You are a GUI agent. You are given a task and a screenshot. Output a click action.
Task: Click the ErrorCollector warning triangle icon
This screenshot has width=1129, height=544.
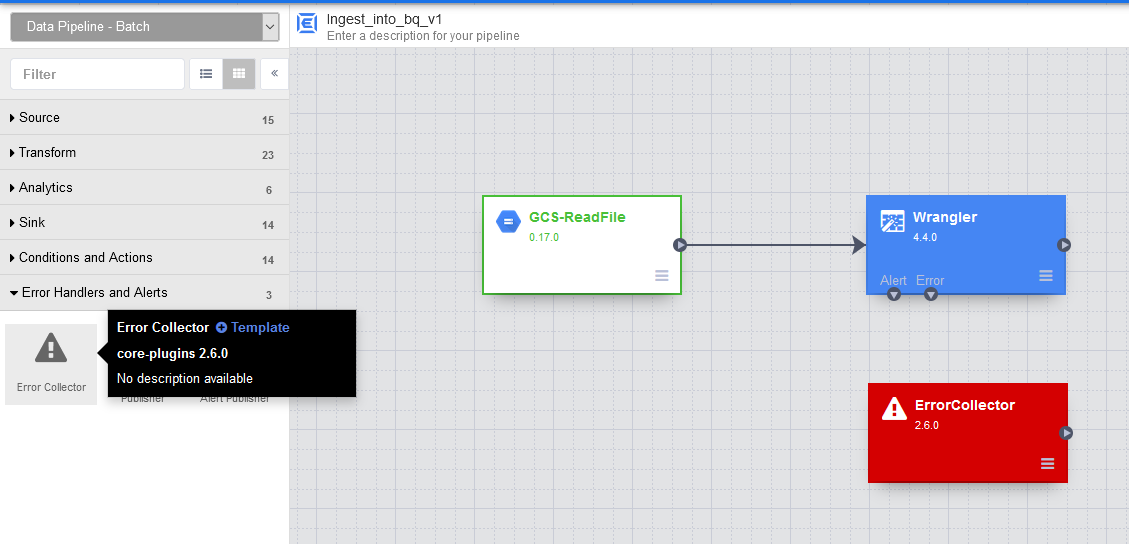[894, 409]
